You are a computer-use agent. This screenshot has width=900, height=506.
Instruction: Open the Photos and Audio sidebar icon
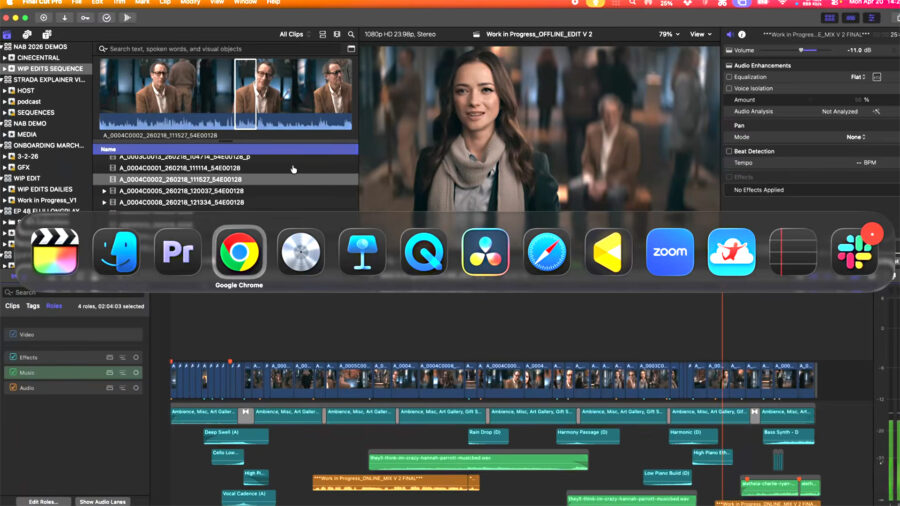[x=27, y=34]
